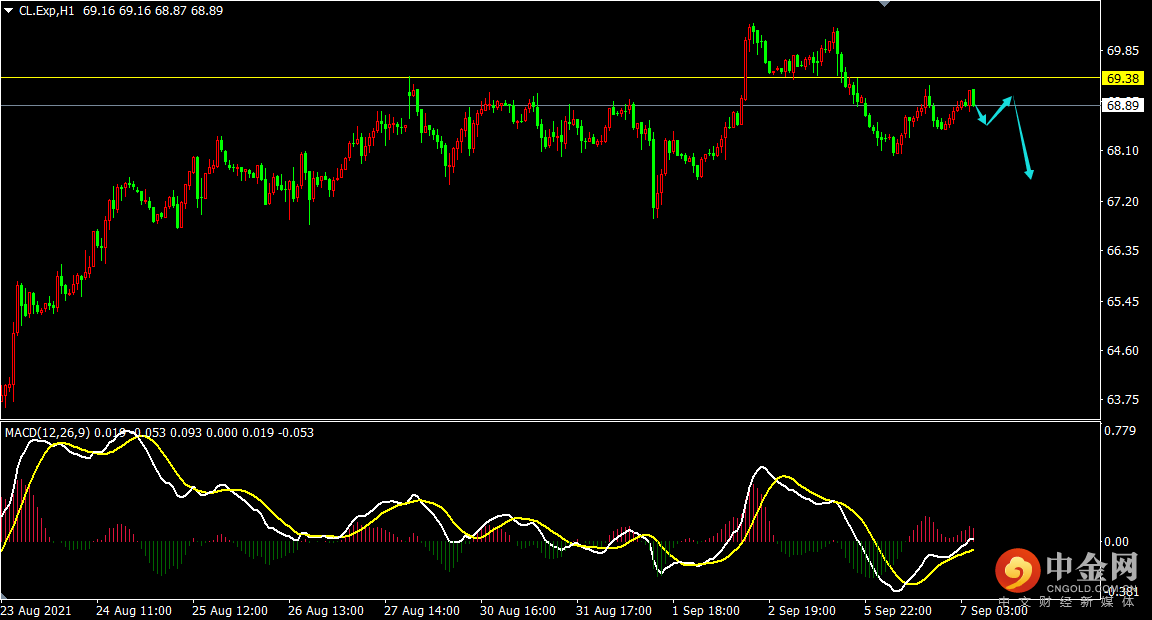Click the 63.75 price axis value

[1123, 400]
